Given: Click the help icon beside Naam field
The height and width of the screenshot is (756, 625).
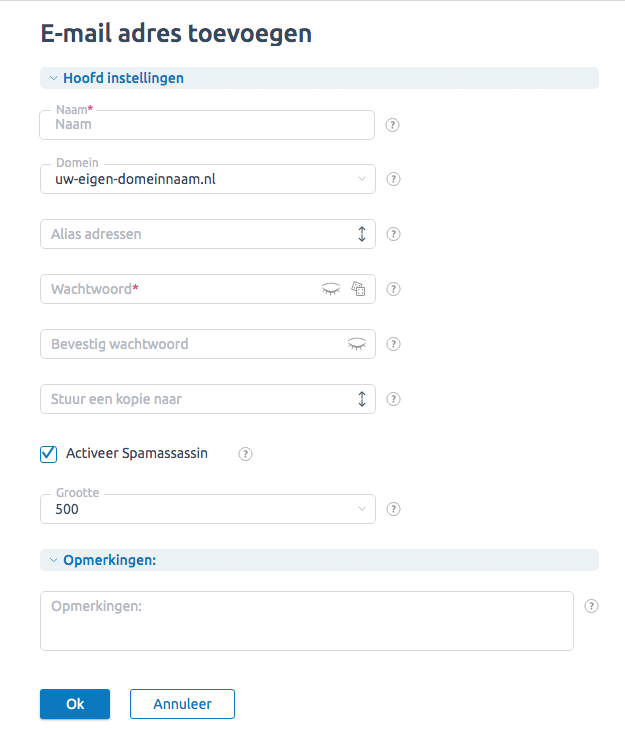Looking at the screenshot, I should pos(392,125).
